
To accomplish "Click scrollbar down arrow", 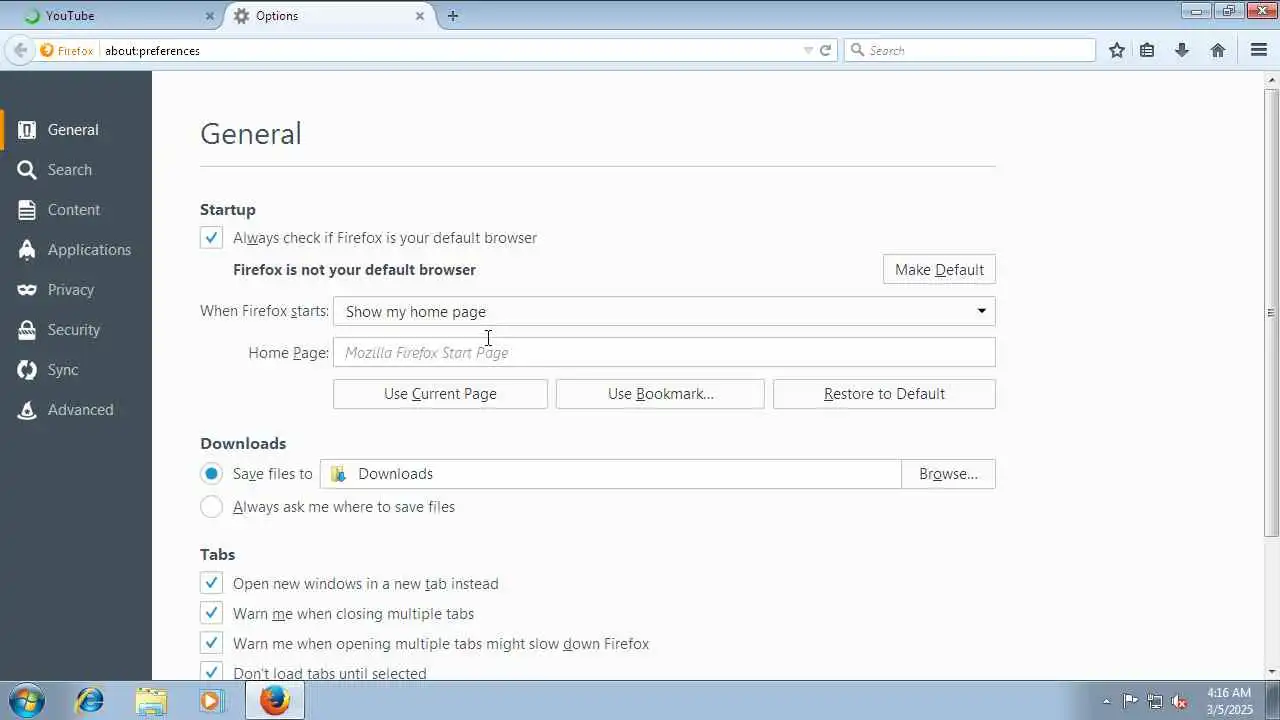I will click(x=1272, y=672).
